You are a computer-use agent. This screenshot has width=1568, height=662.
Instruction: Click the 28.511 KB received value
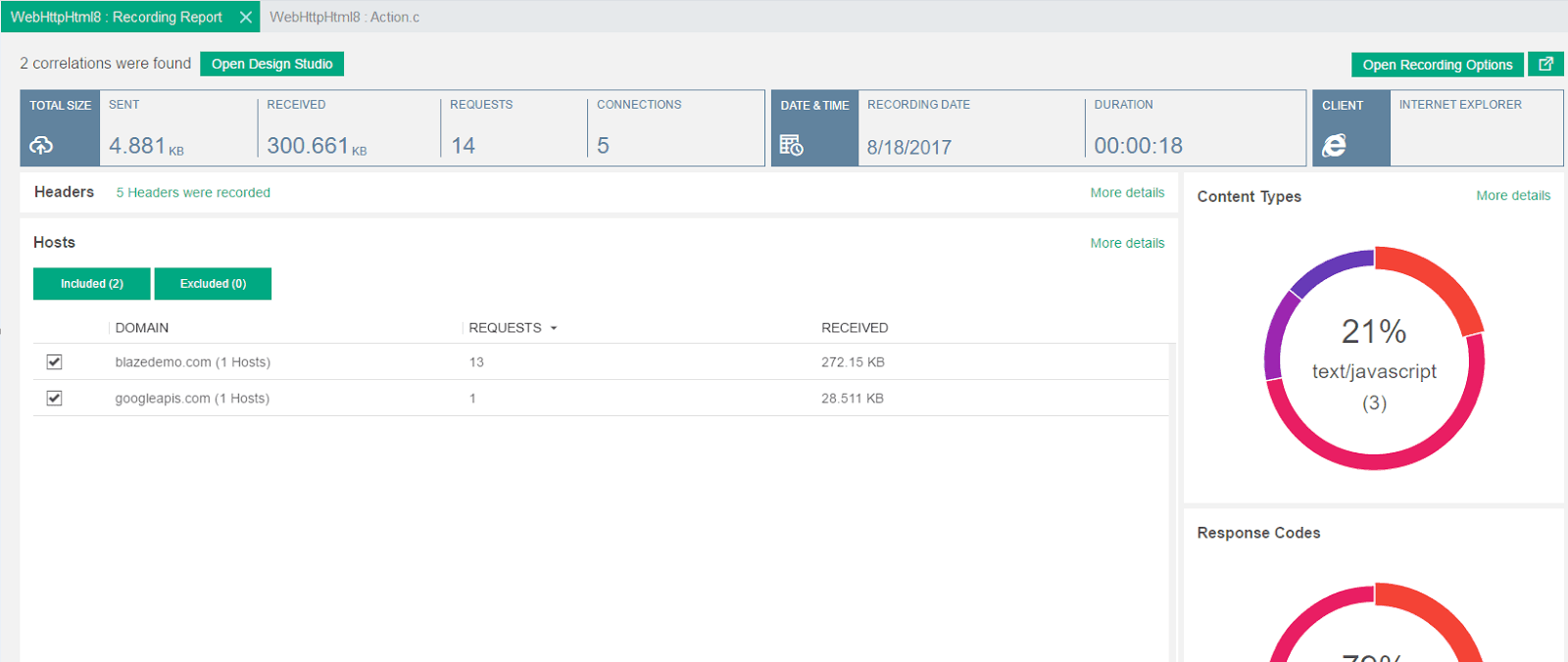[853, 399]
